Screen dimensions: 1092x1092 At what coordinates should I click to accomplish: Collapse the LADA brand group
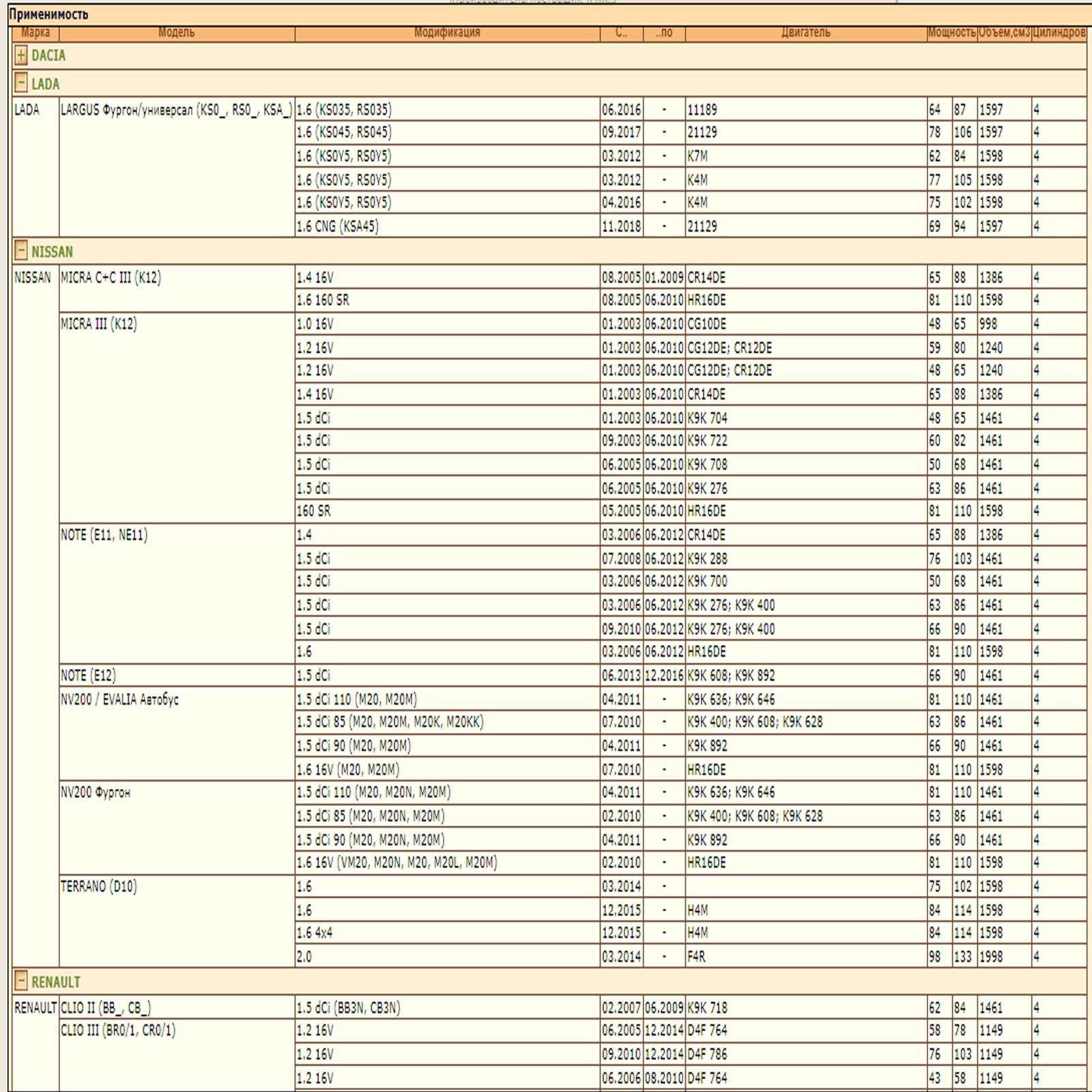[21, 83]
